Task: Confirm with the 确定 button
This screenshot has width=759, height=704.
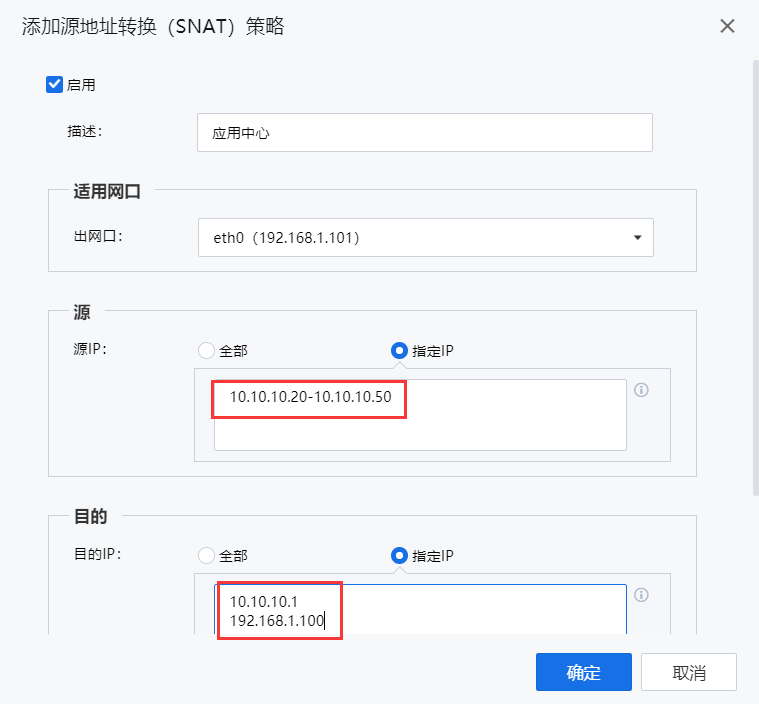Action: tap(583, 672)
